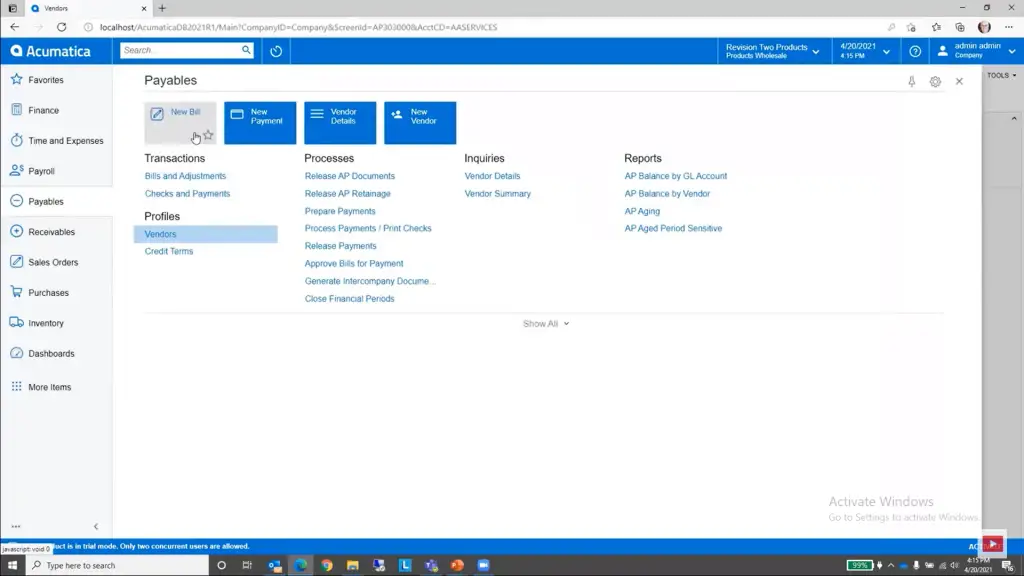Viewport: 1024px width, 576px height.
Task: Click the refresh history icon beside search
Action: pos(276,51)
